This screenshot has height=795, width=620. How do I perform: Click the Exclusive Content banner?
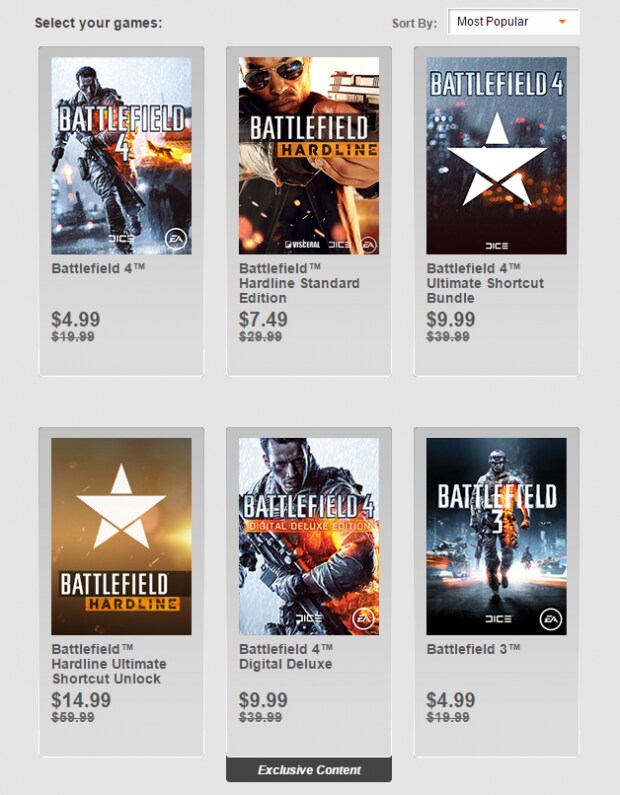(309, 770)
